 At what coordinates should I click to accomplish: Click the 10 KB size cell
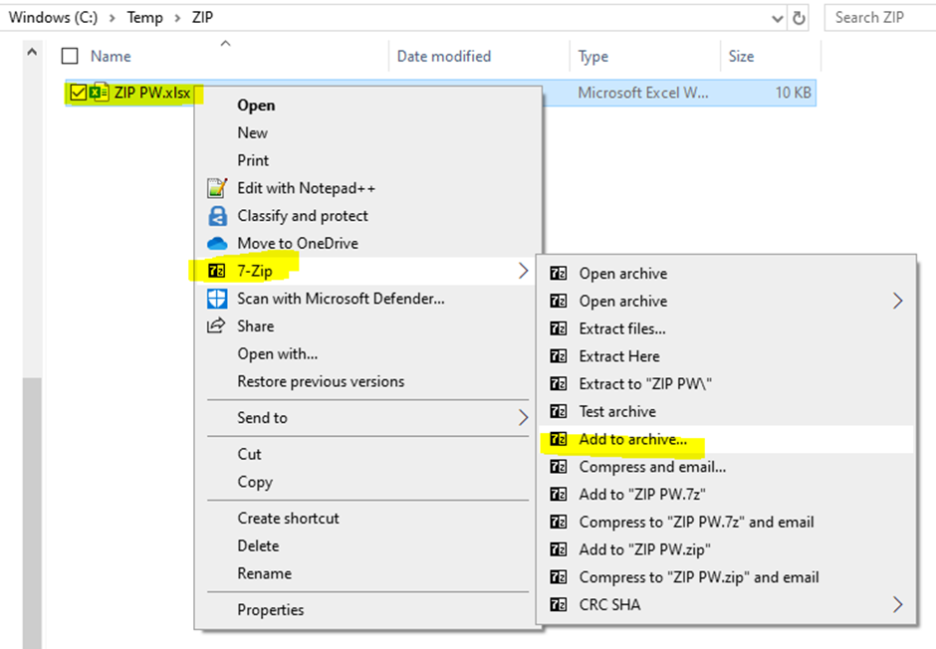tap(793, 93)
